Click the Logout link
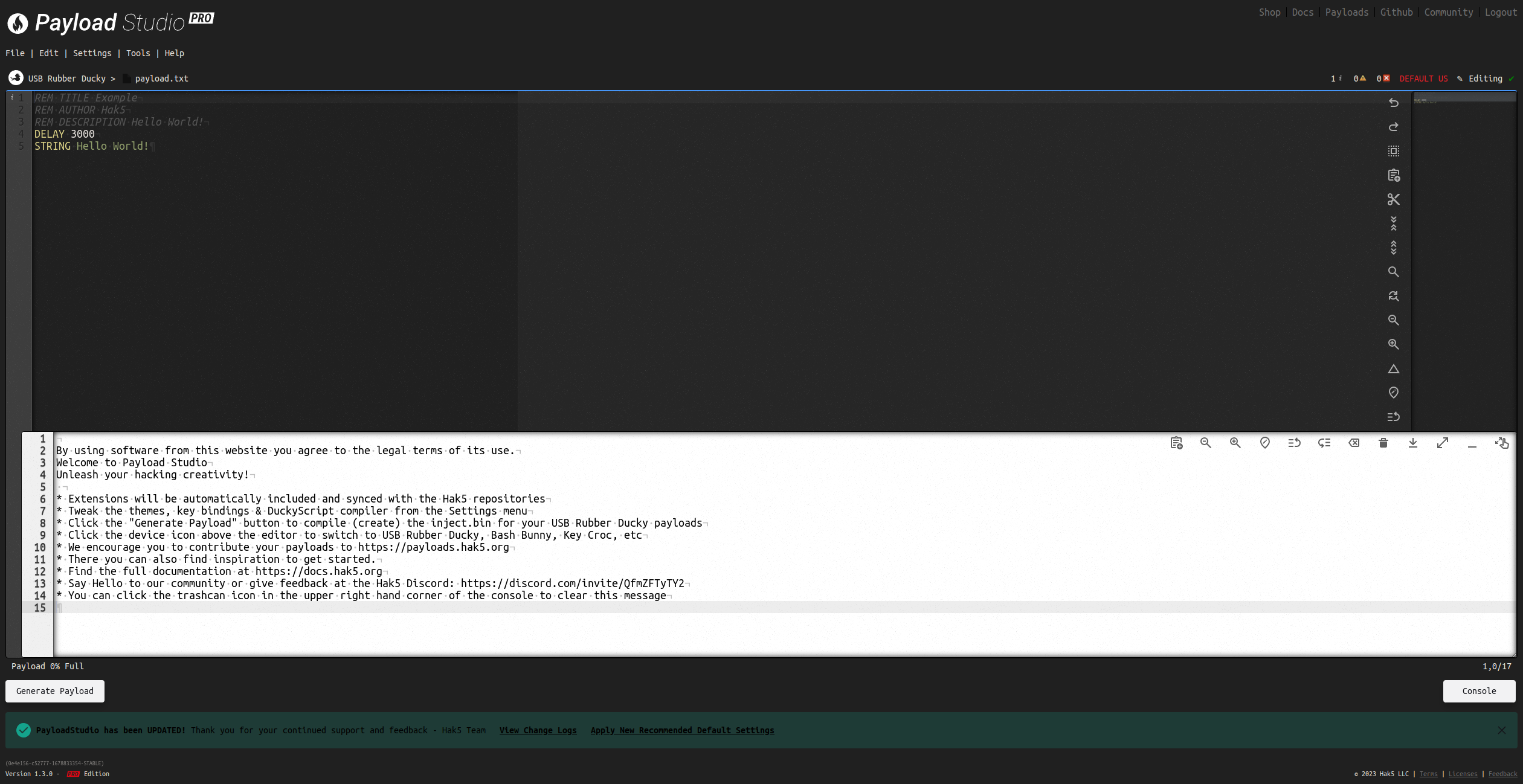The width and height of the screenshot is (1523, 784). [x=1501, y=12]
